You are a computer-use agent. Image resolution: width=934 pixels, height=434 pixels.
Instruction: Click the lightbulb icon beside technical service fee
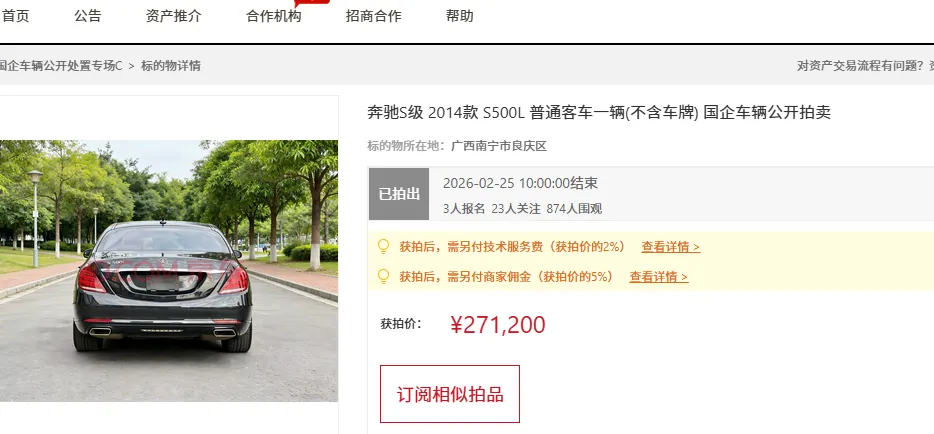[384, 246]
